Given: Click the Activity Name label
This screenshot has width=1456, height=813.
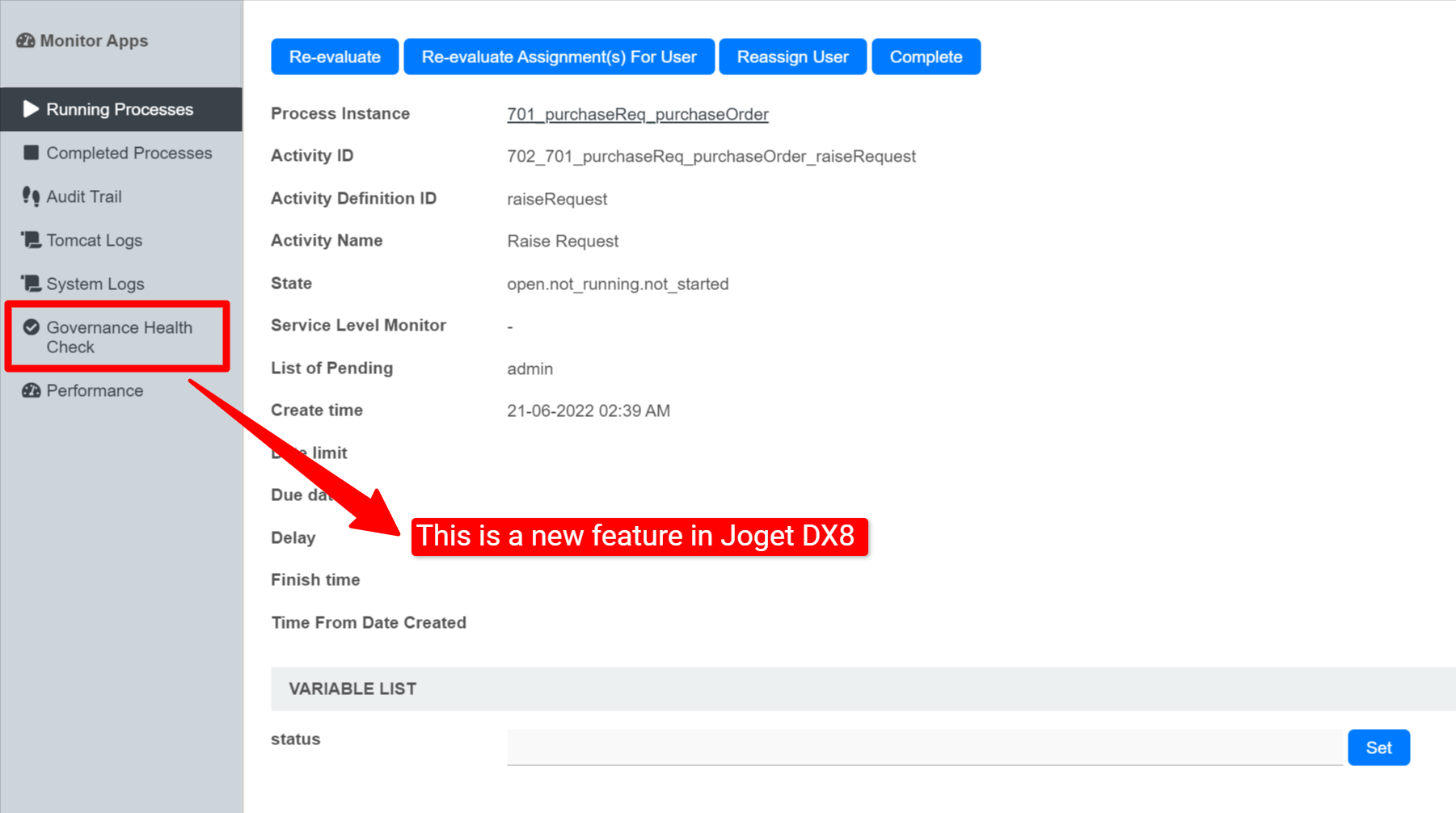Looking at the screenshot, I should pos(327,241).
